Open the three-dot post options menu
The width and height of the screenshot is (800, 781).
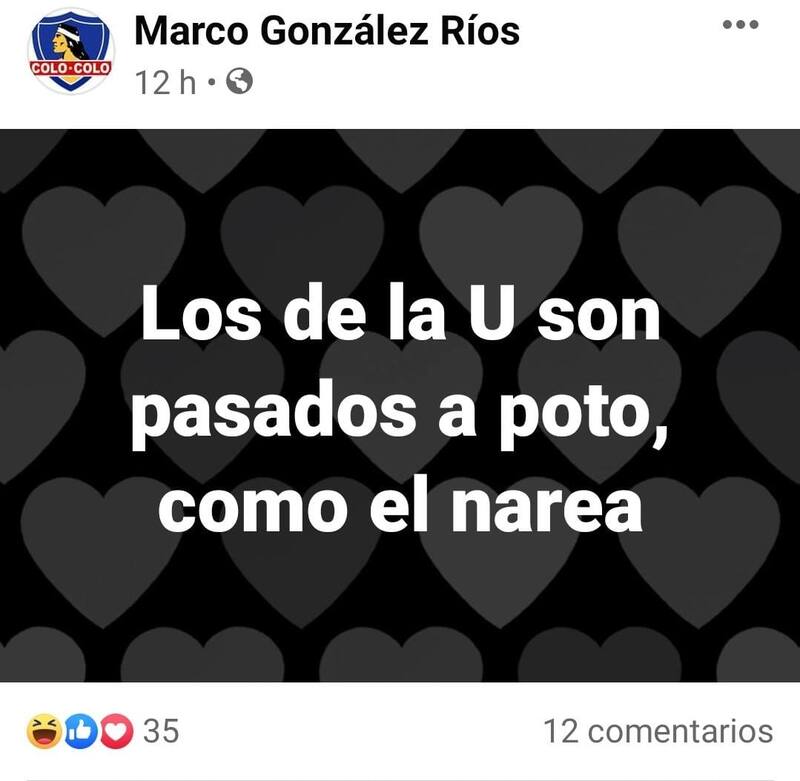[740, 24]
